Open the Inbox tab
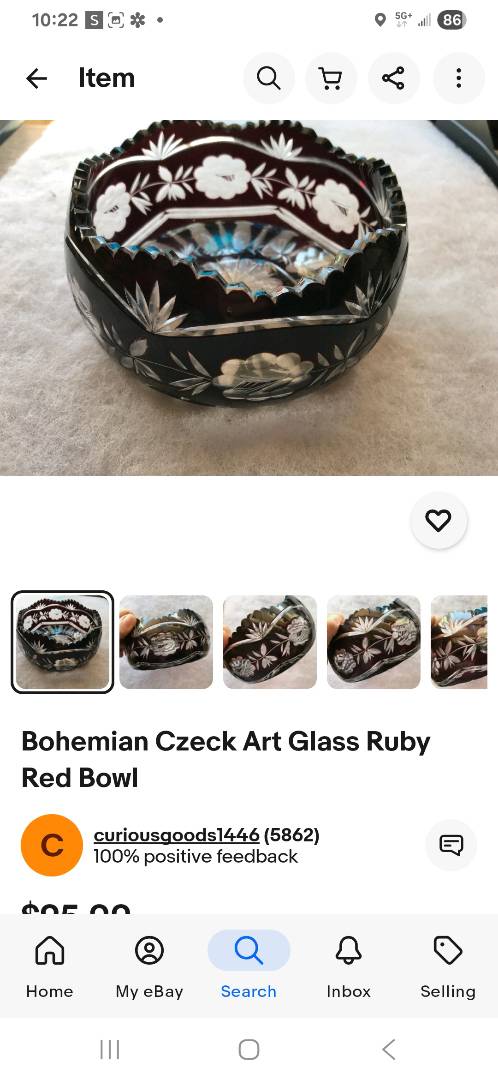The height and width of the screenshot is (1080, 498). point(349,966)
